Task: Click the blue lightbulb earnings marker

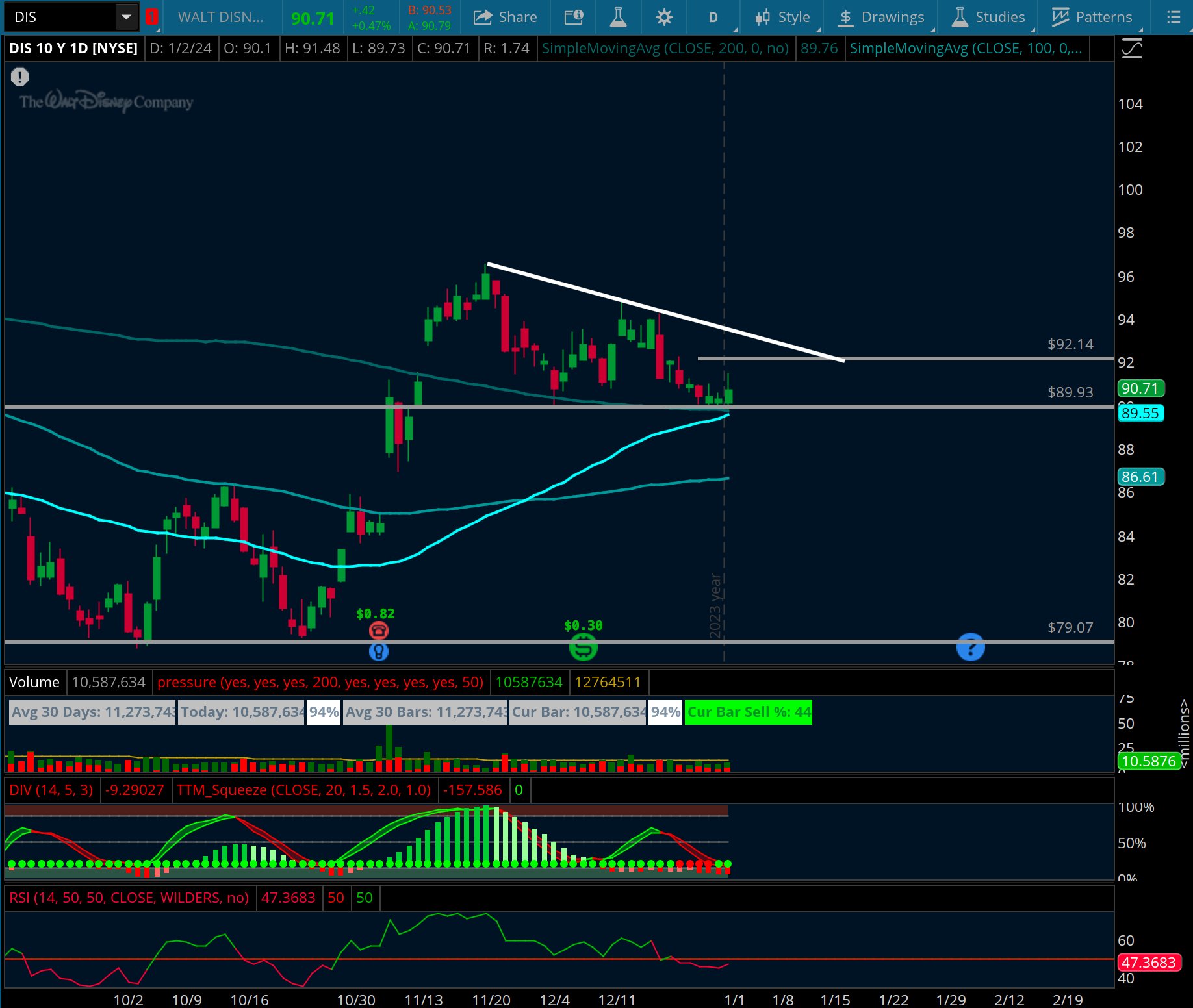Action: tap(379, 651)
